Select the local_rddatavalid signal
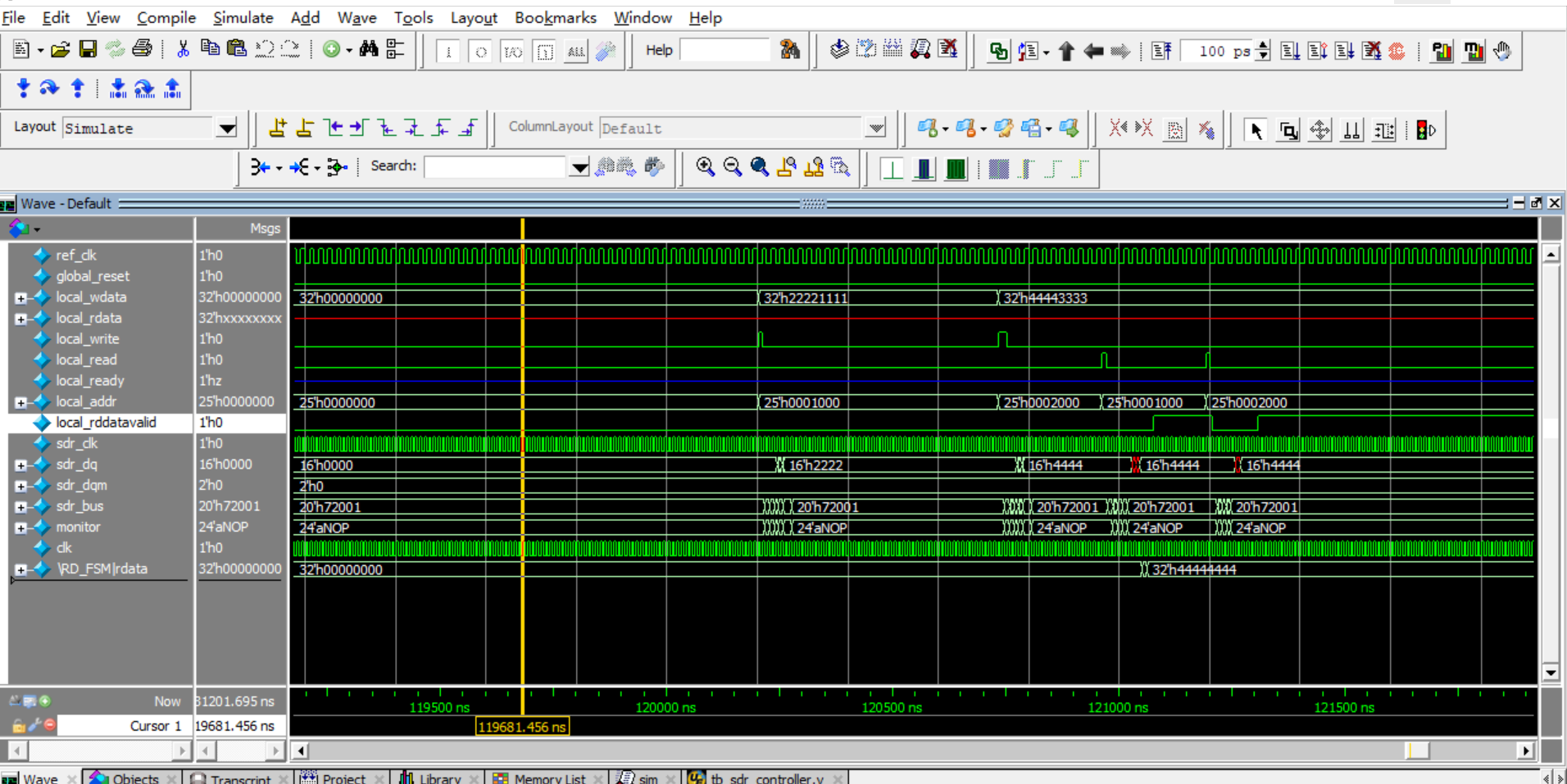 (x=106, y=423)
